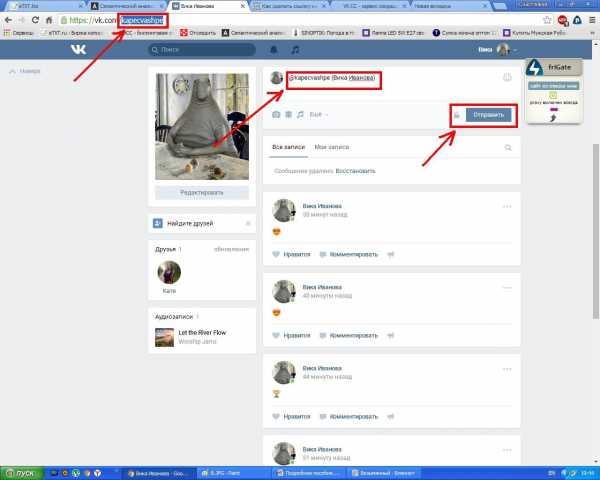Click the red adblock extension icon
This screenshot has height=480, width=600.
pyautogui.click(x=562, y=20)
